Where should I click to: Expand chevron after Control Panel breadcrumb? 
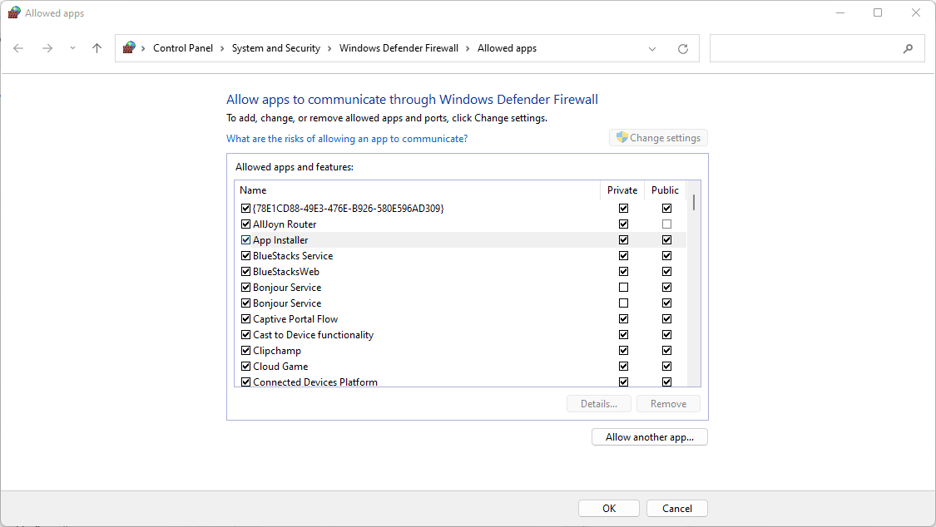pyautogui.click(x=222, y=48)
